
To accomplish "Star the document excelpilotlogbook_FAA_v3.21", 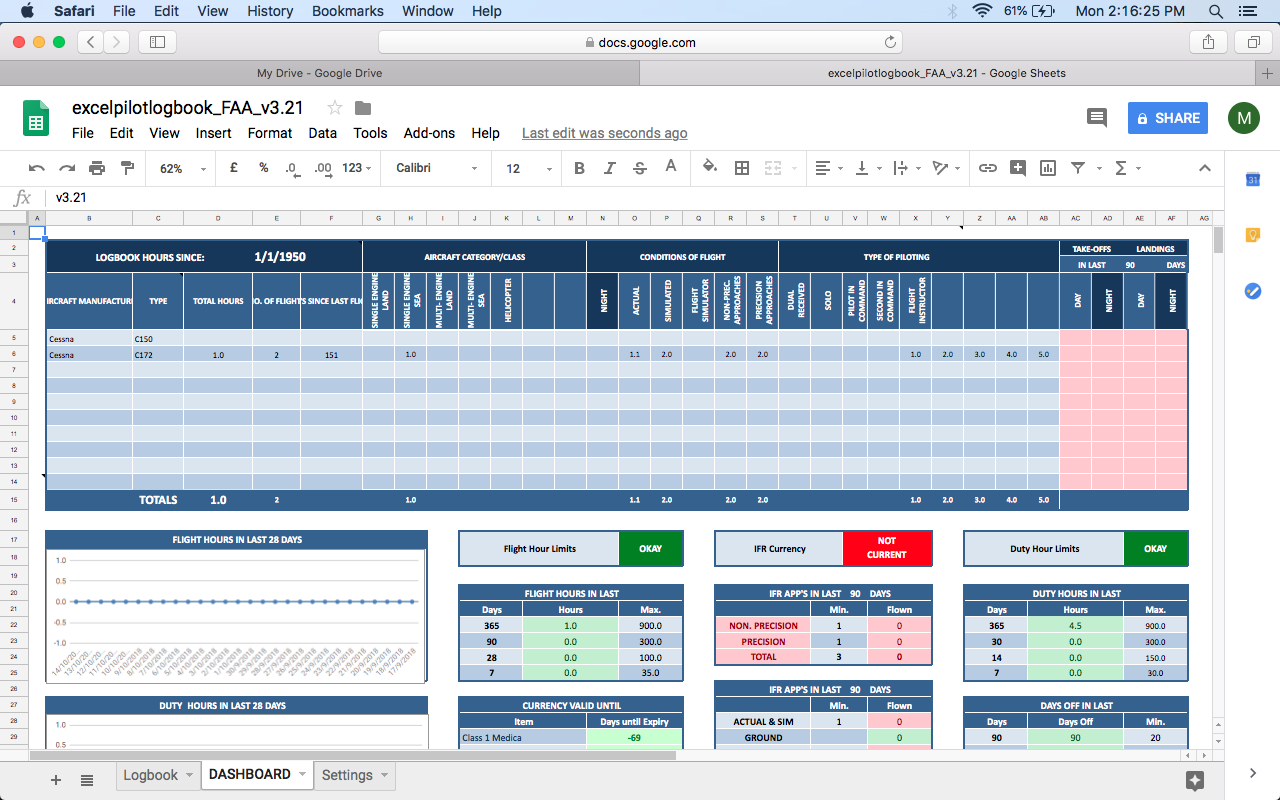I will [335, 108].
